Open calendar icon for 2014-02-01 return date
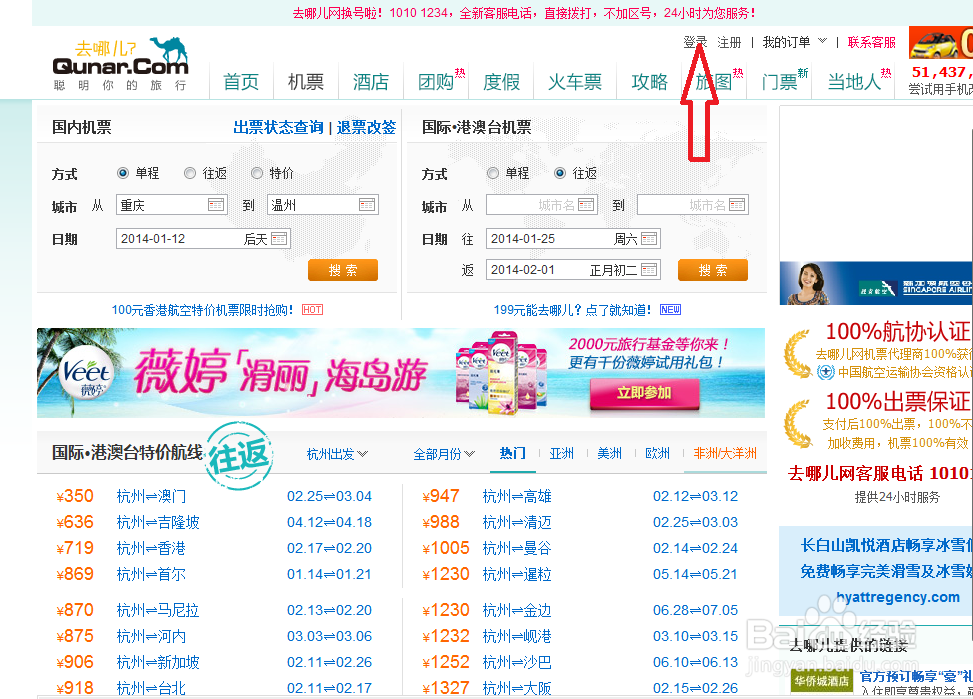The height and width of the screenshot is (699, 973). pyautogui.click(x=649, y=270)
